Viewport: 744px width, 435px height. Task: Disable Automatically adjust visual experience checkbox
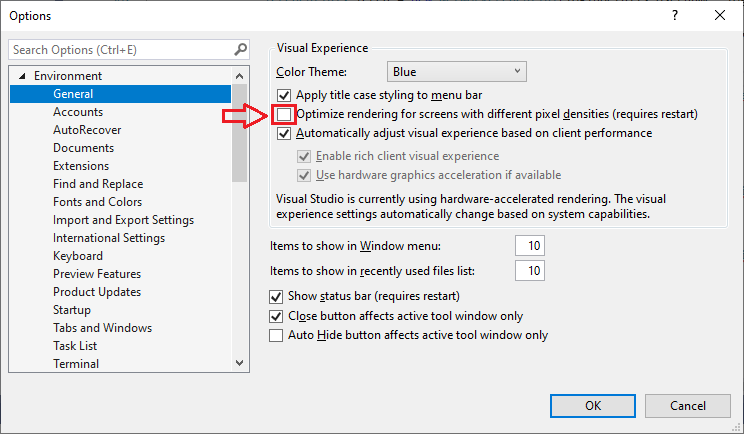284,133
